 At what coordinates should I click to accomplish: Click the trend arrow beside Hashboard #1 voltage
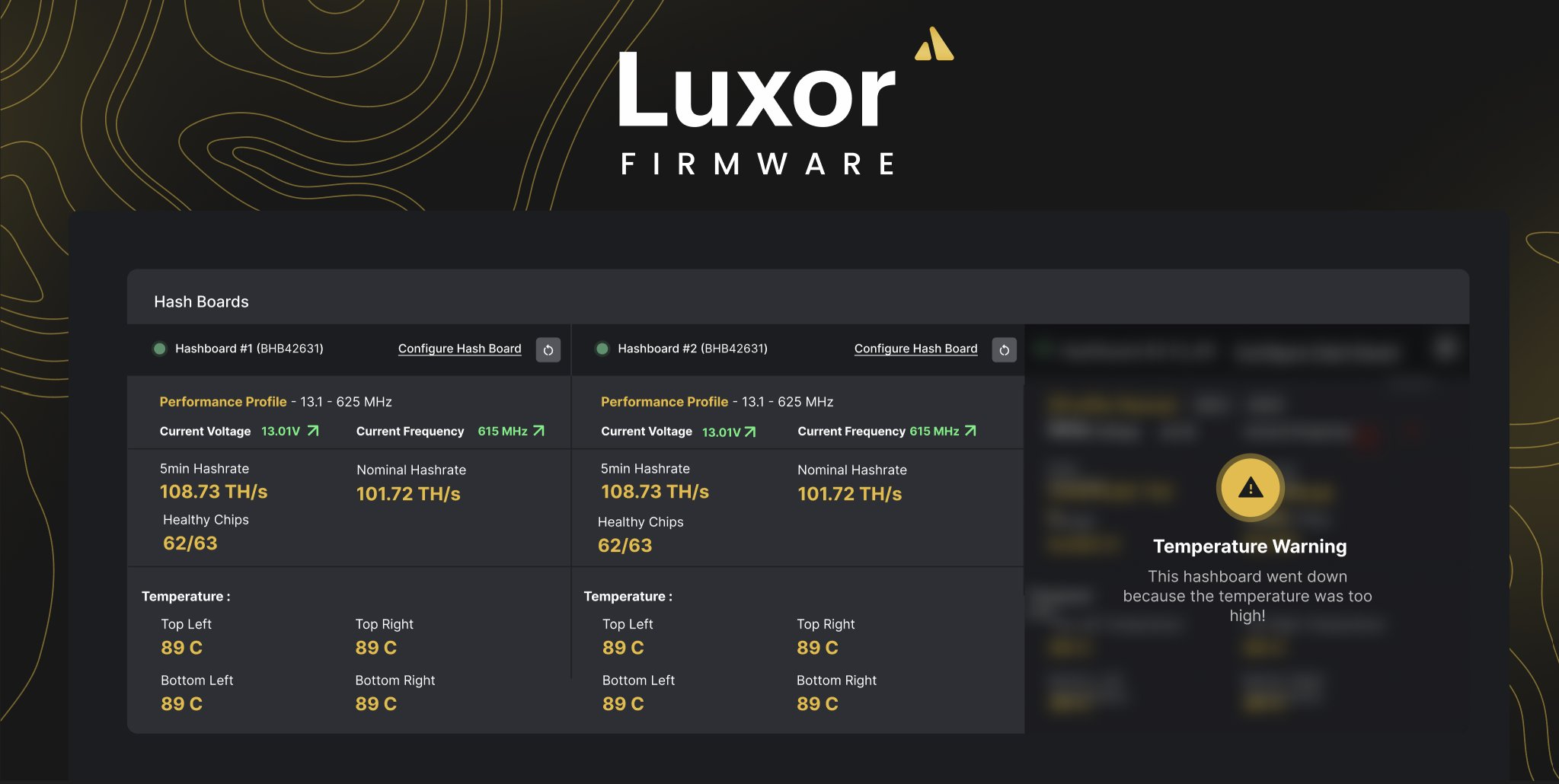pos(312,431)
